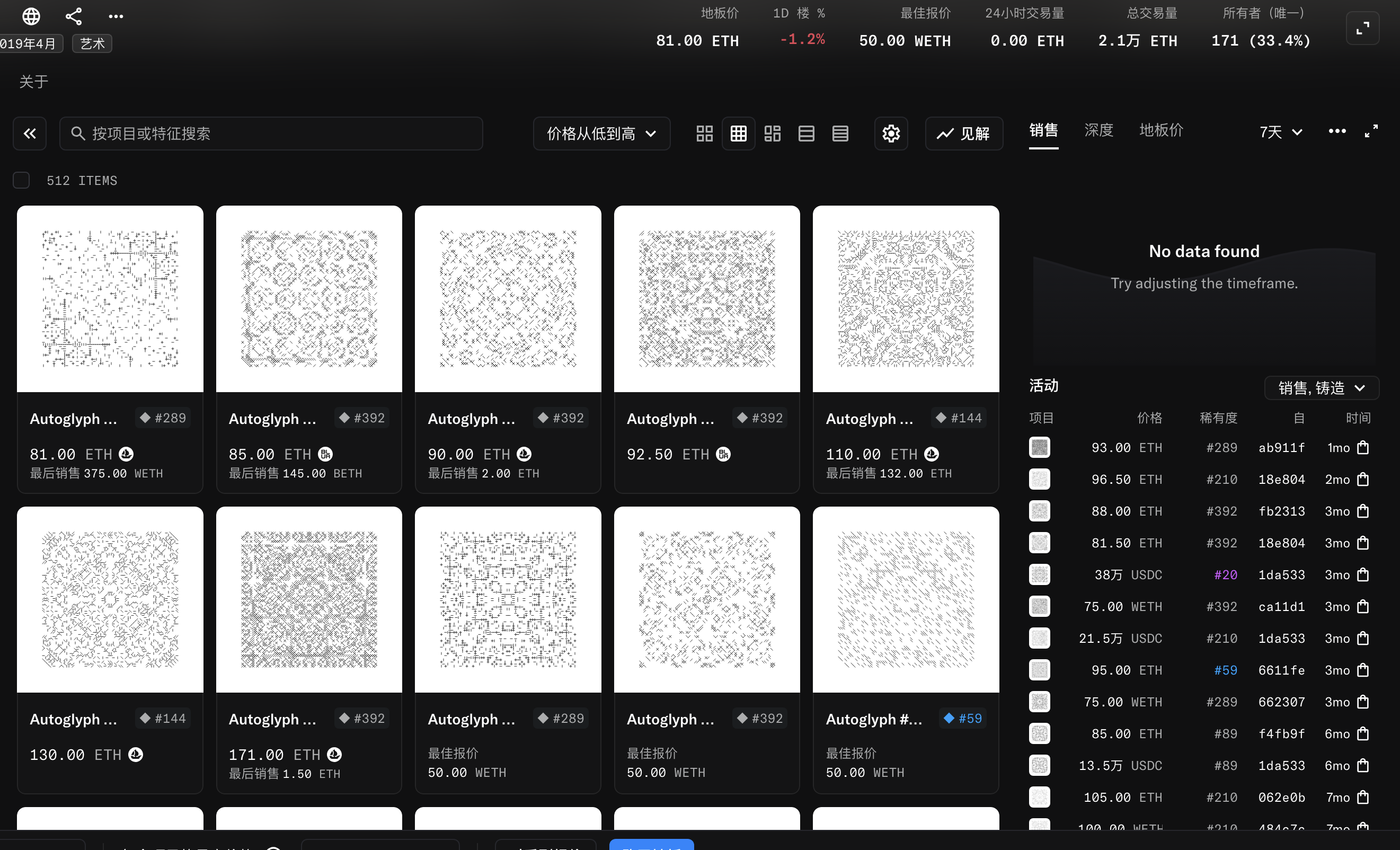1400x850 pixels.
Task: Select the mosaic grid layout toggle
Action: click(x=772, y=134)
